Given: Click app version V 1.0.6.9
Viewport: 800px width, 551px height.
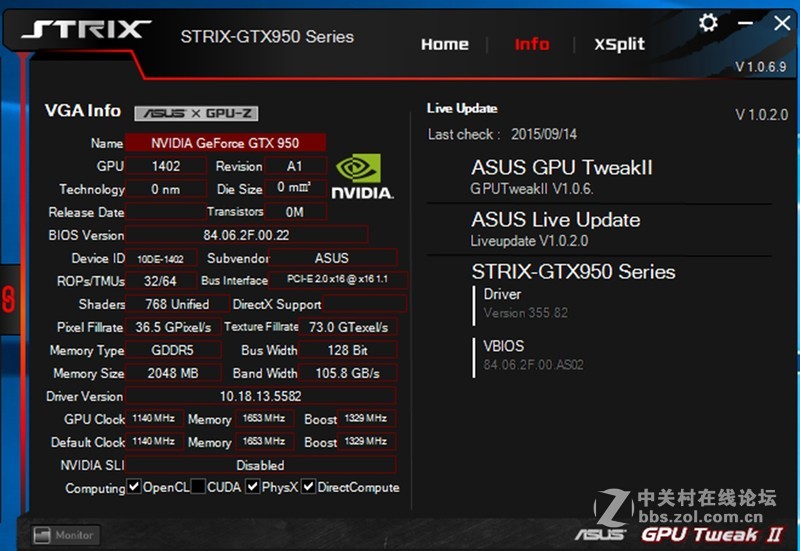Looking at the screenshot, I should click(x=760, y=67).
